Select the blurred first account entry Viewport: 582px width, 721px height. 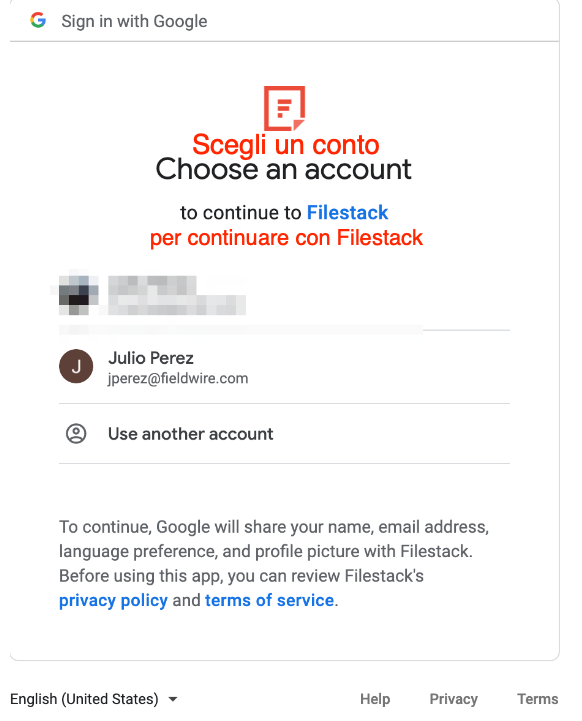[284, 295]
